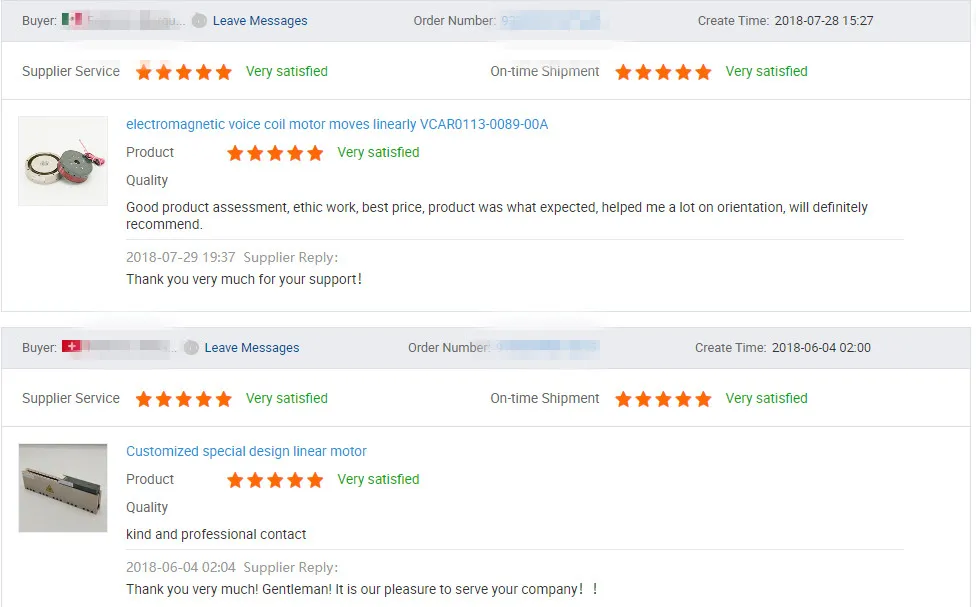
Task: Open the electromagnetic voice coil motor product link
Action: [337, 124]
